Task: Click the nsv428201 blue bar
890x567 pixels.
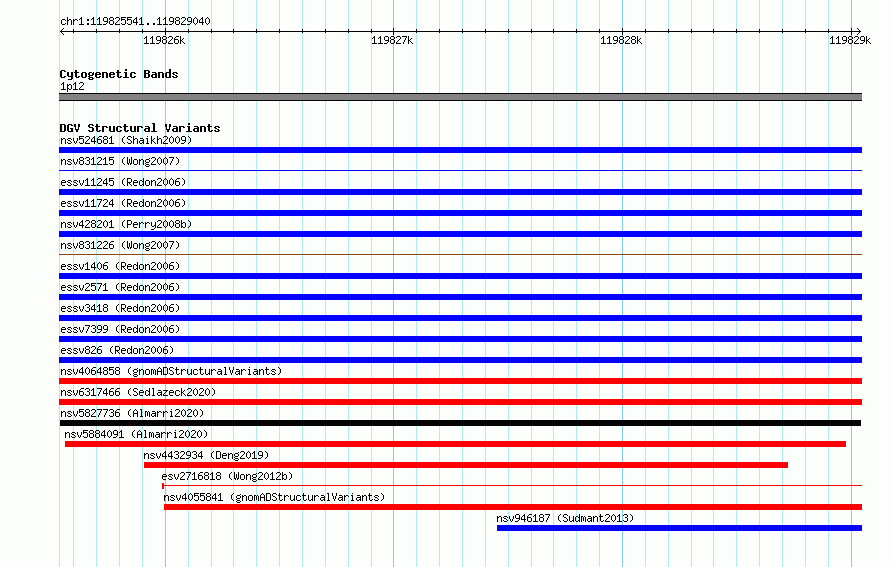Action: [460, 234]
